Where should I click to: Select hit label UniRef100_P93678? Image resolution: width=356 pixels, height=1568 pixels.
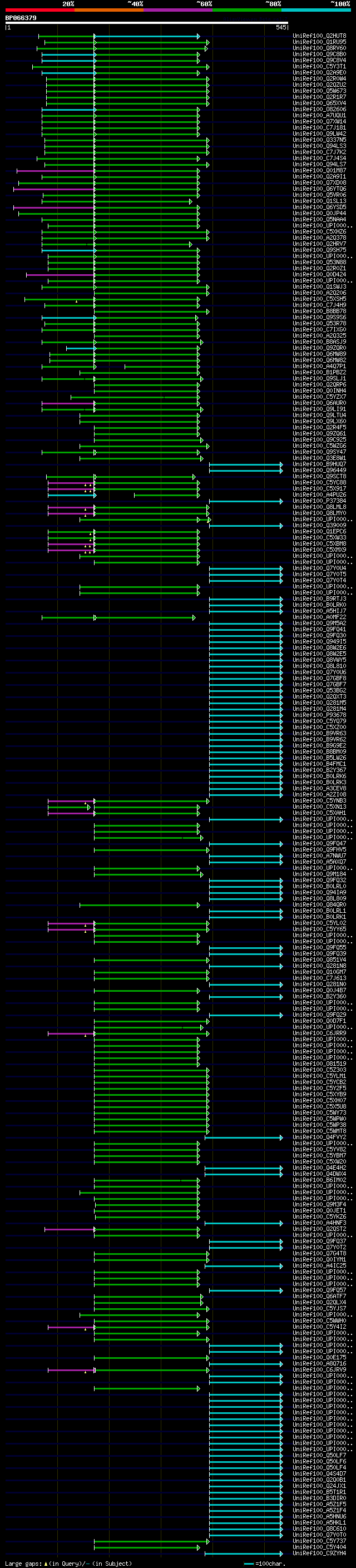319,716
